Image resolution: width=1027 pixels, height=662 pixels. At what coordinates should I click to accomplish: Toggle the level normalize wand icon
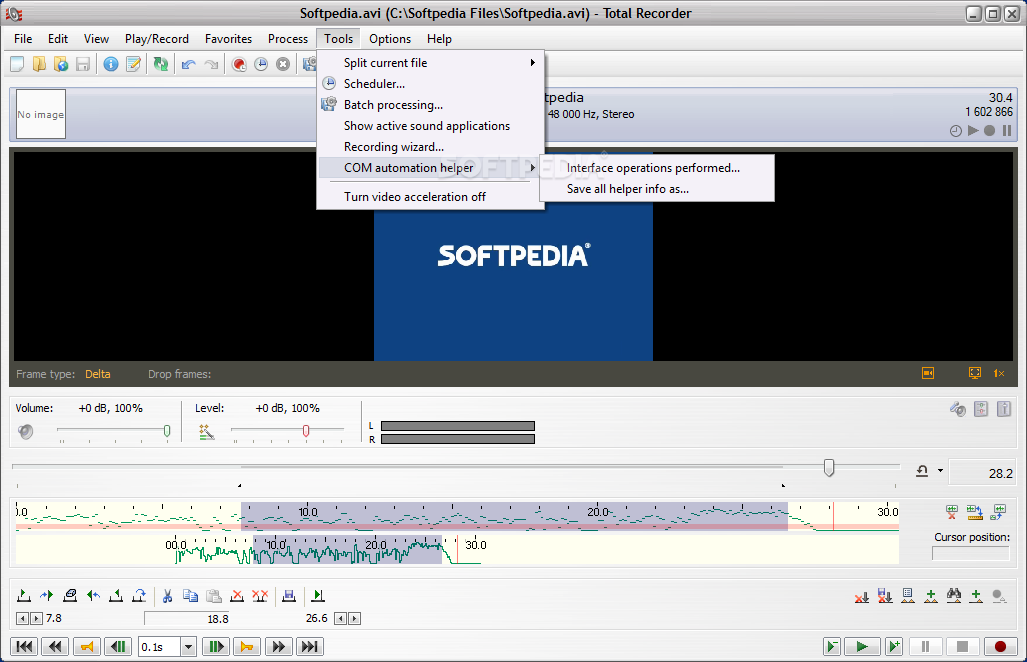[206, 432]
